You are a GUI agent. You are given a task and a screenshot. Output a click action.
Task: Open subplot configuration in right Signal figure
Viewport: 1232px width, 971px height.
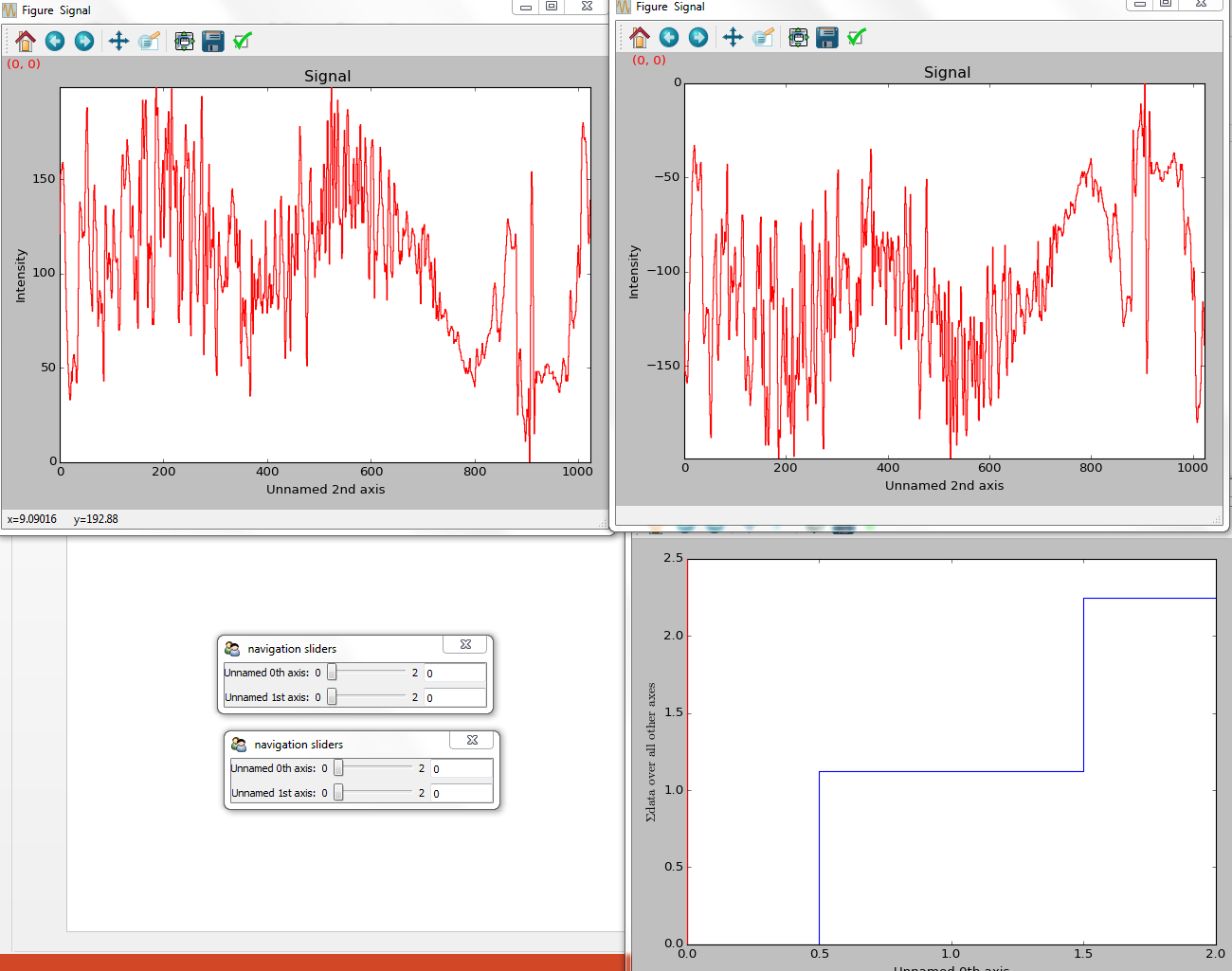point(798,37)
